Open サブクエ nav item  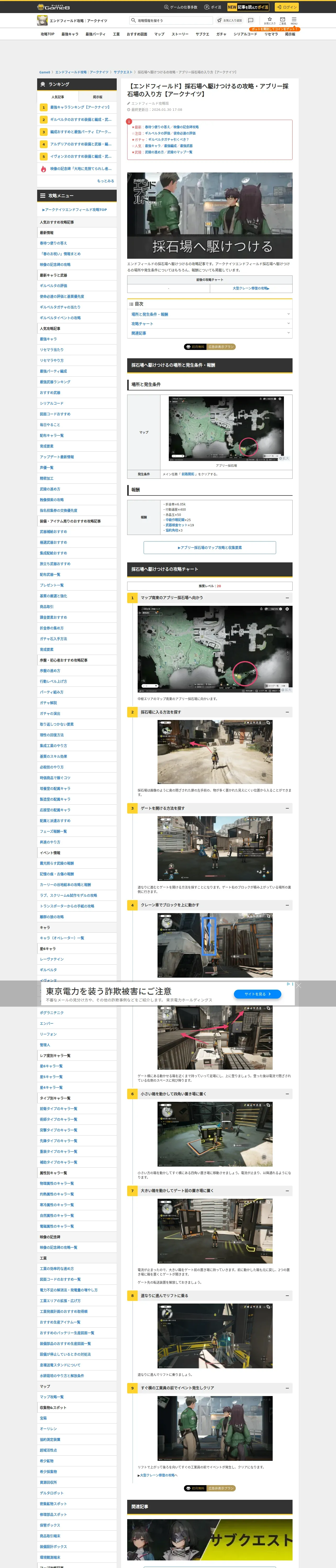point(203,34)
